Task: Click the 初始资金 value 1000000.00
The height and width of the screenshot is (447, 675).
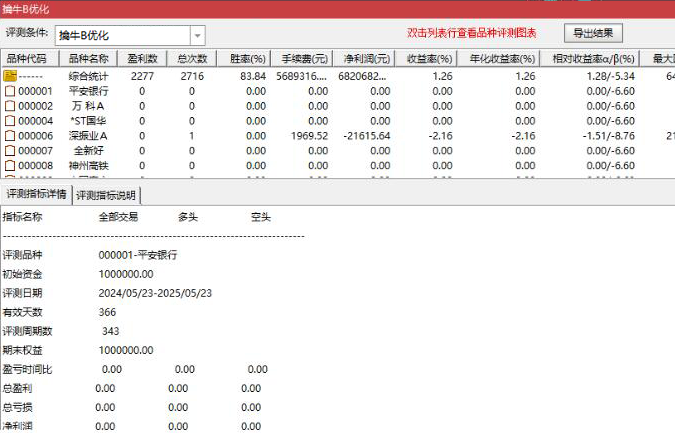Action: pos(126,274)
